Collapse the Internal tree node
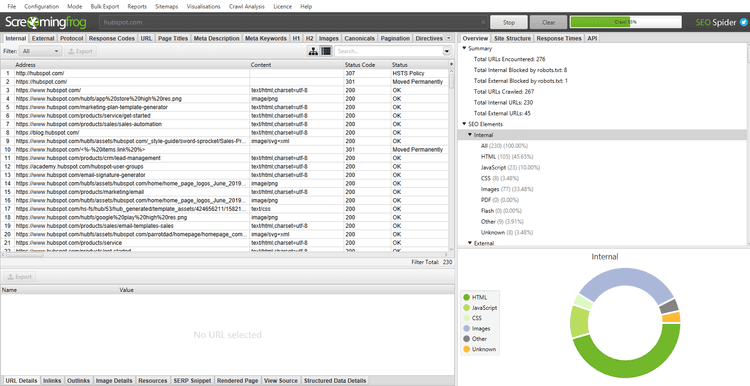Viewport: 750px width, 386px height. [470, 135]
